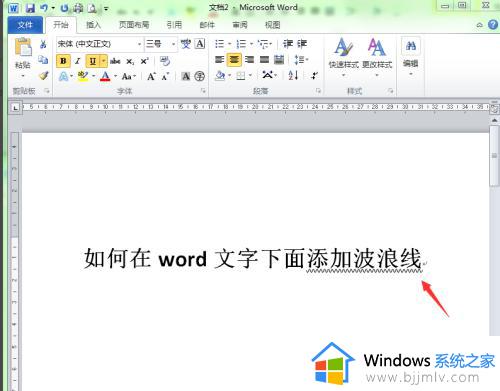Open the Styles pane launcher

coord(390,91)
